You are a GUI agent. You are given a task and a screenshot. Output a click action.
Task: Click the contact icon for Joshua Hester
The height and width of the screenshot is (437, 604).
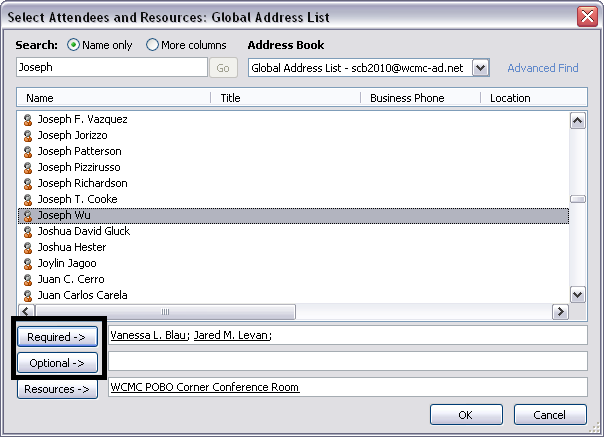coord(28,247)
